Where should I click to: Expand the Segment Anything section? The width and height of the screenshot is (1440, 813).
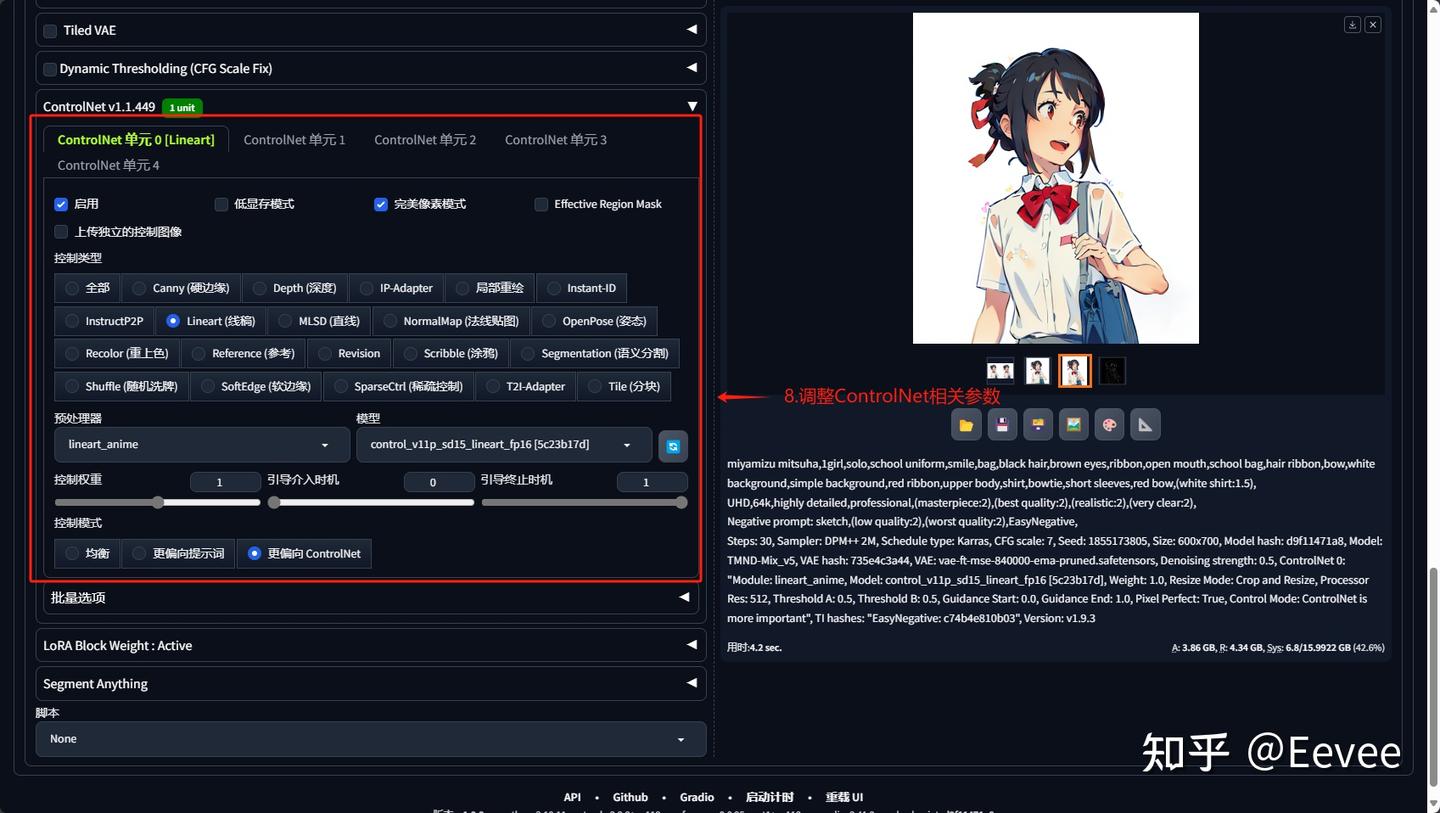691,683
